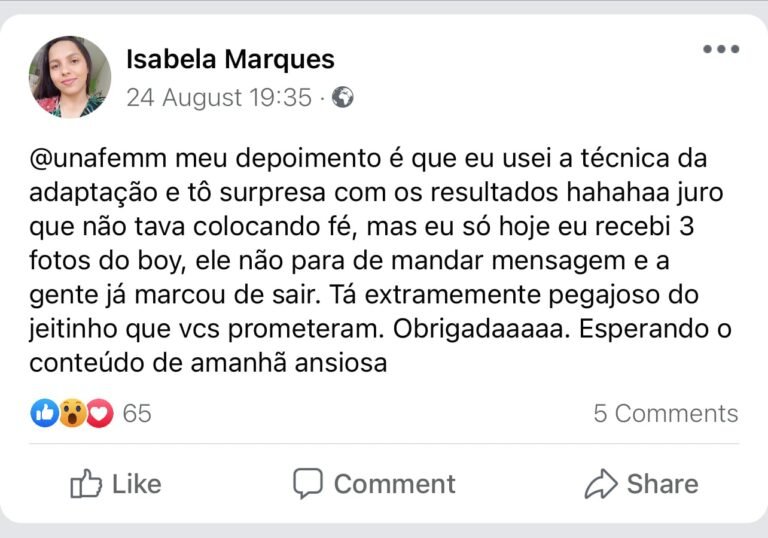Click the blue thumbs-up reaction emoji
Screen dimensions: 768x538
click(x=44, y=413)
